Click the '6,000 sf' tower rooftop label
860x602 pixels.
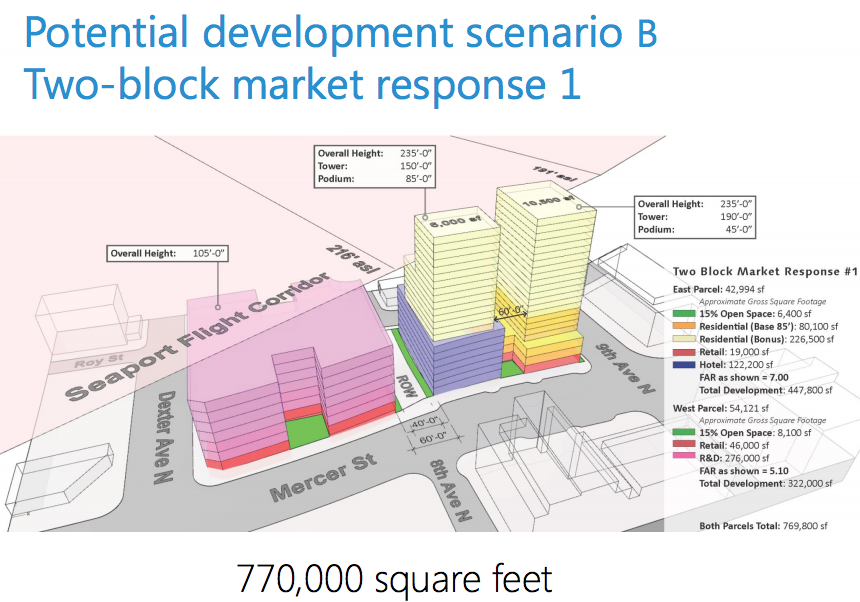(x=455, y=222)
